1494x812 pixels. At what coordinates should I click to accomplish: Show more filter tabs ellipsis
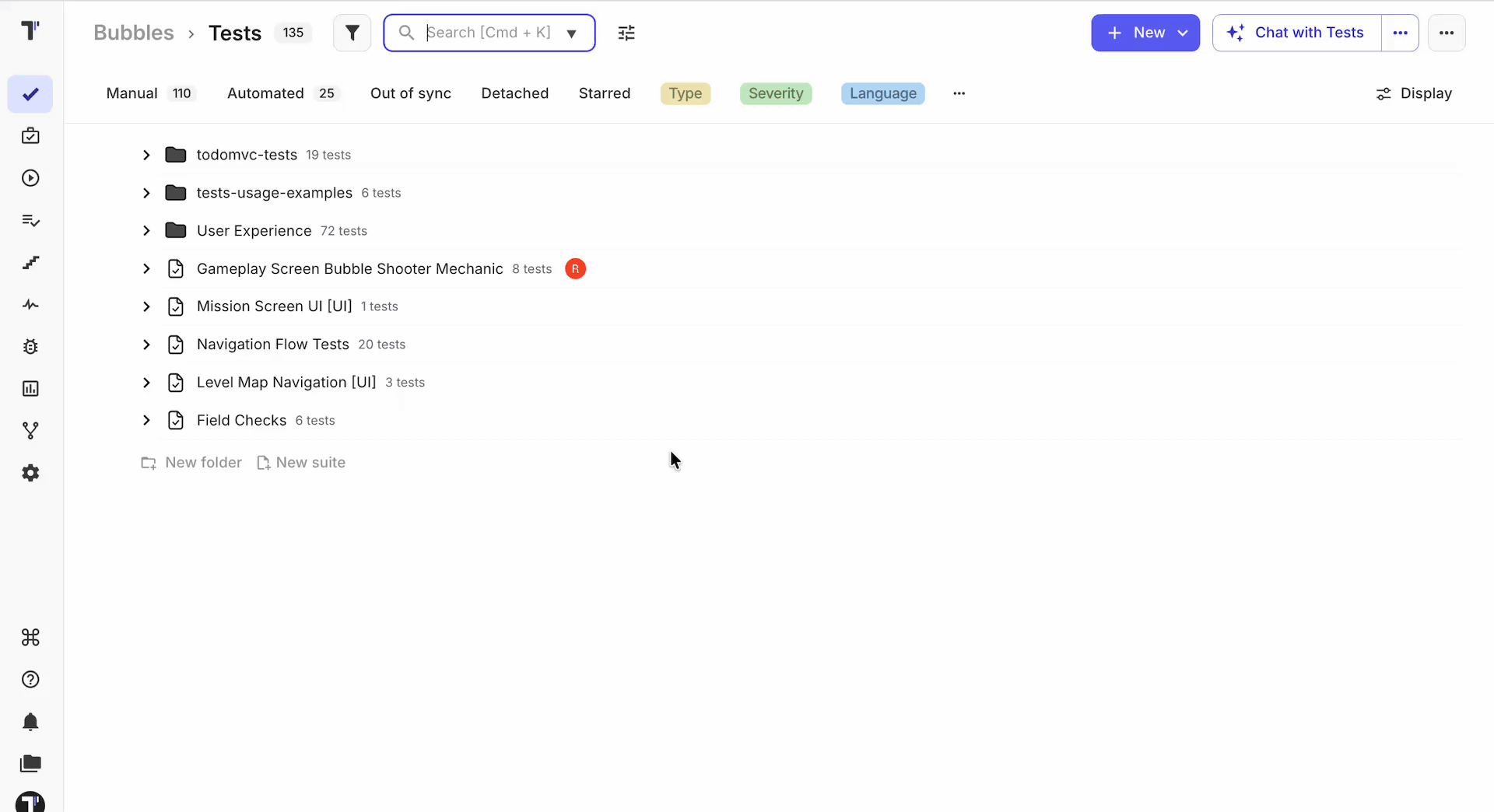tap(959, 93)
